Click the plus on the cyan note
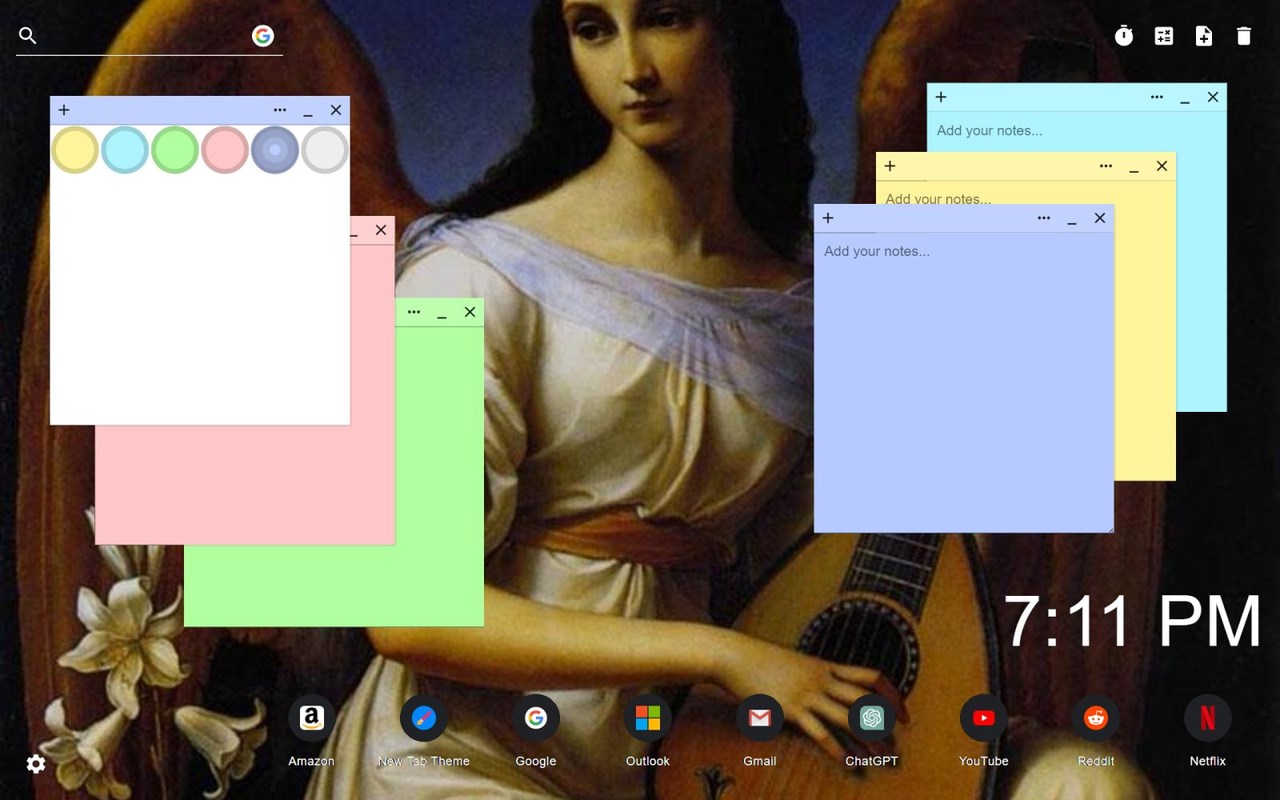Image resolution: width=1280 pixels, height=800 pixels. pyautogui.click(x=941, y=97)
